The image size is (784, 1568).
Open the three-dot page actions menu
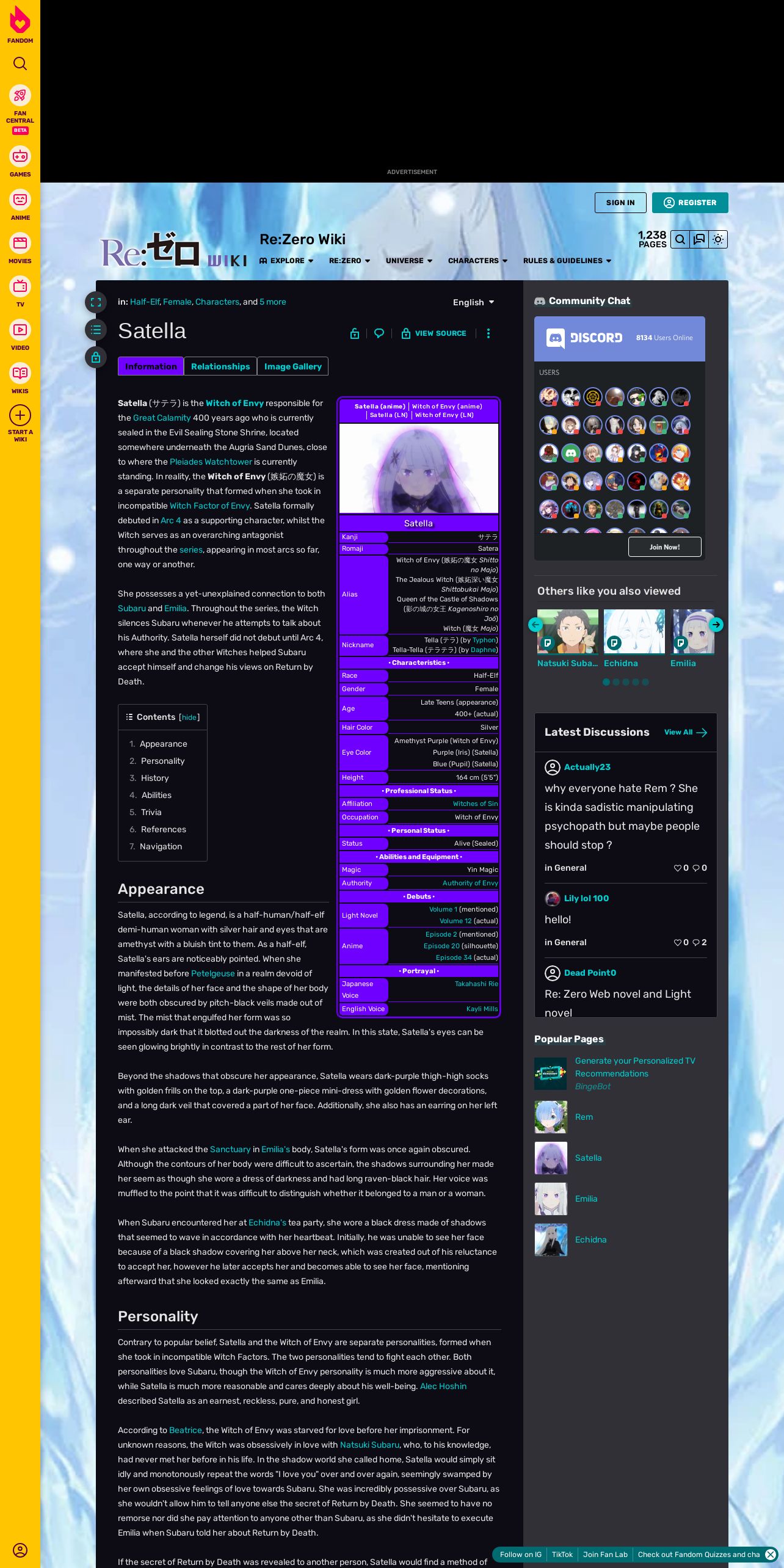coord(488,333)
